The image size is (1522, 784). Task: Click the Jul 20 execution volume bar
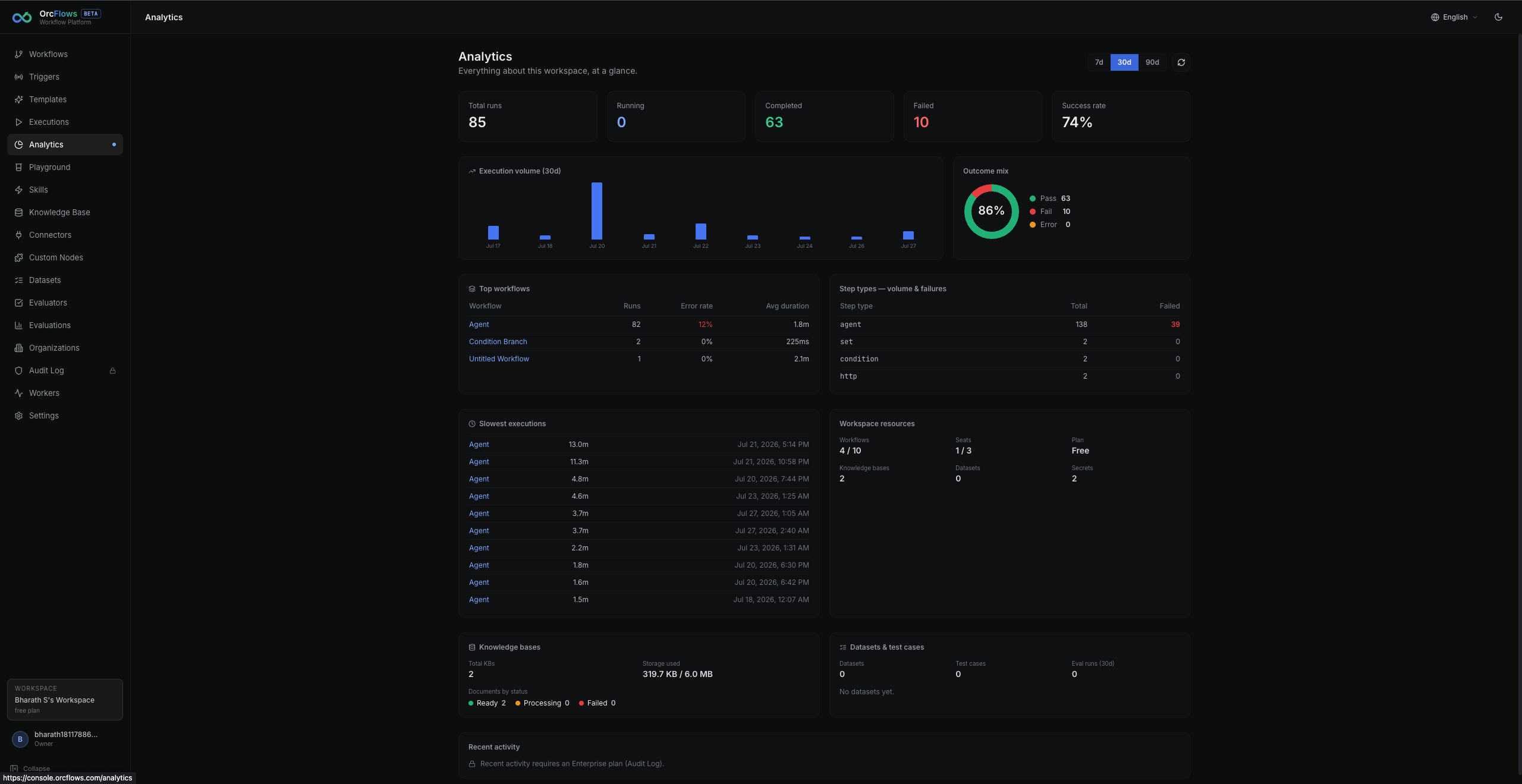point(596,211)
